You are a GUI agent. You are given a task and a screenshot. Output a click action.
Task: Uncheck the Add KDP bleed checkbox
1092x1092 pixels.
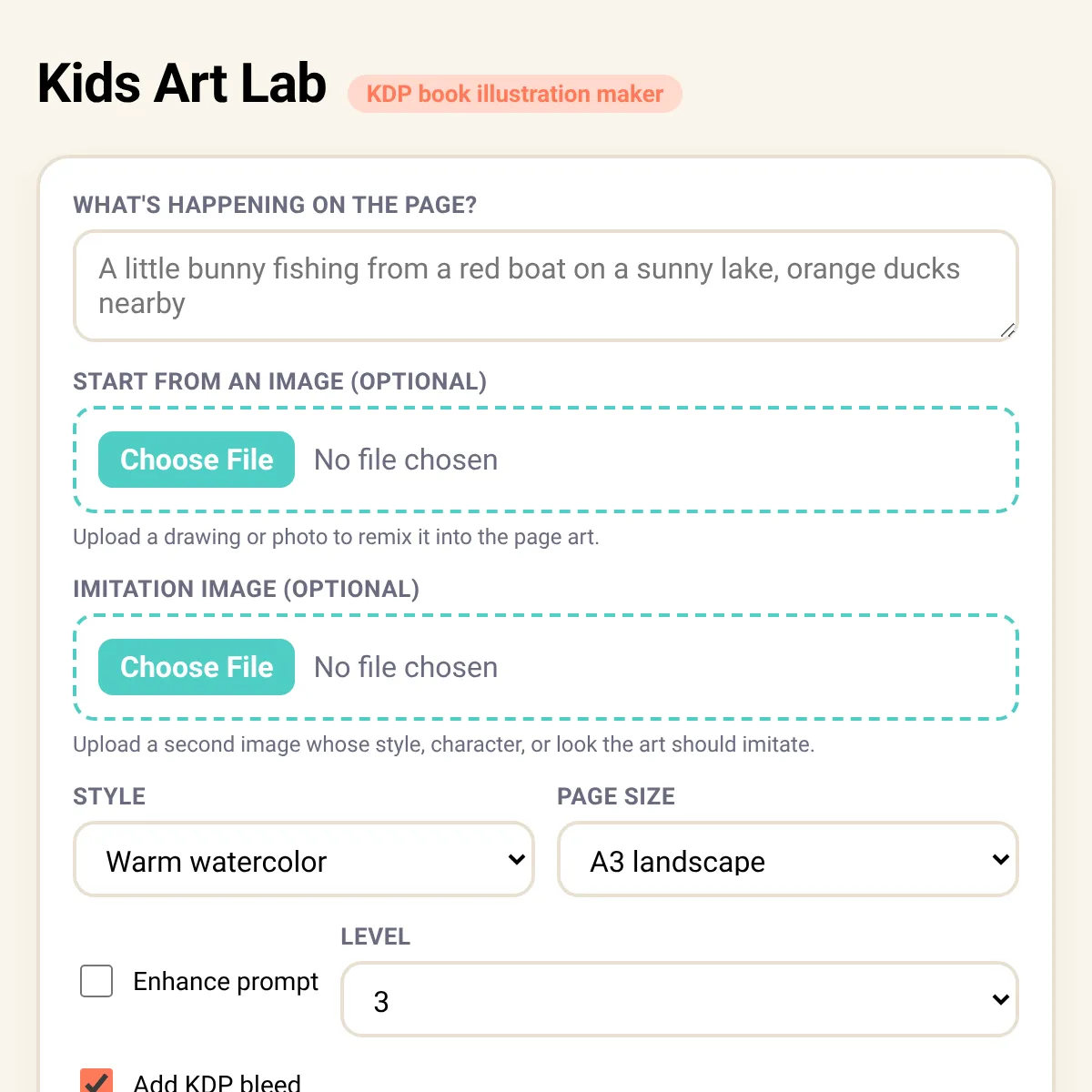pos(96,1080)
